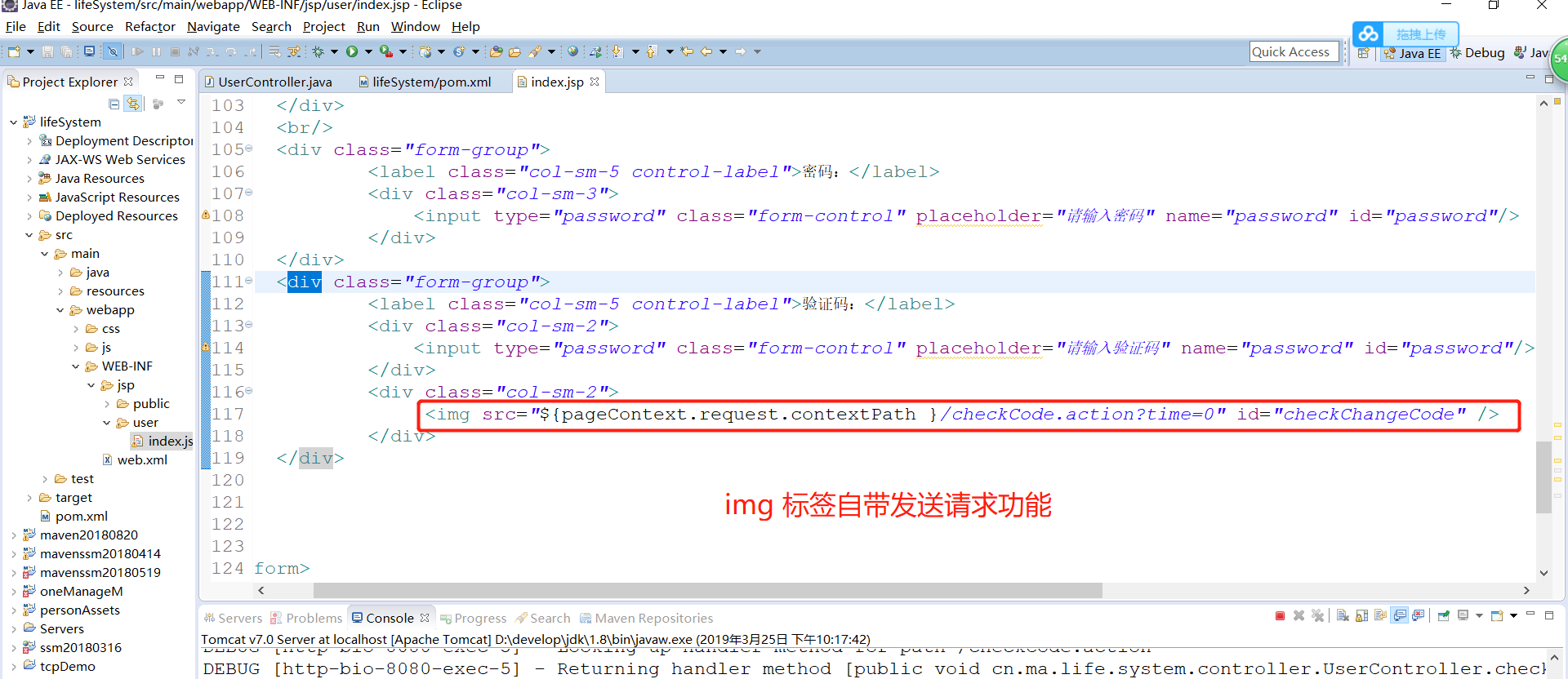Click the Search flashlight toolbar icon
The image size is (1568, 679).
pos(535,51)
